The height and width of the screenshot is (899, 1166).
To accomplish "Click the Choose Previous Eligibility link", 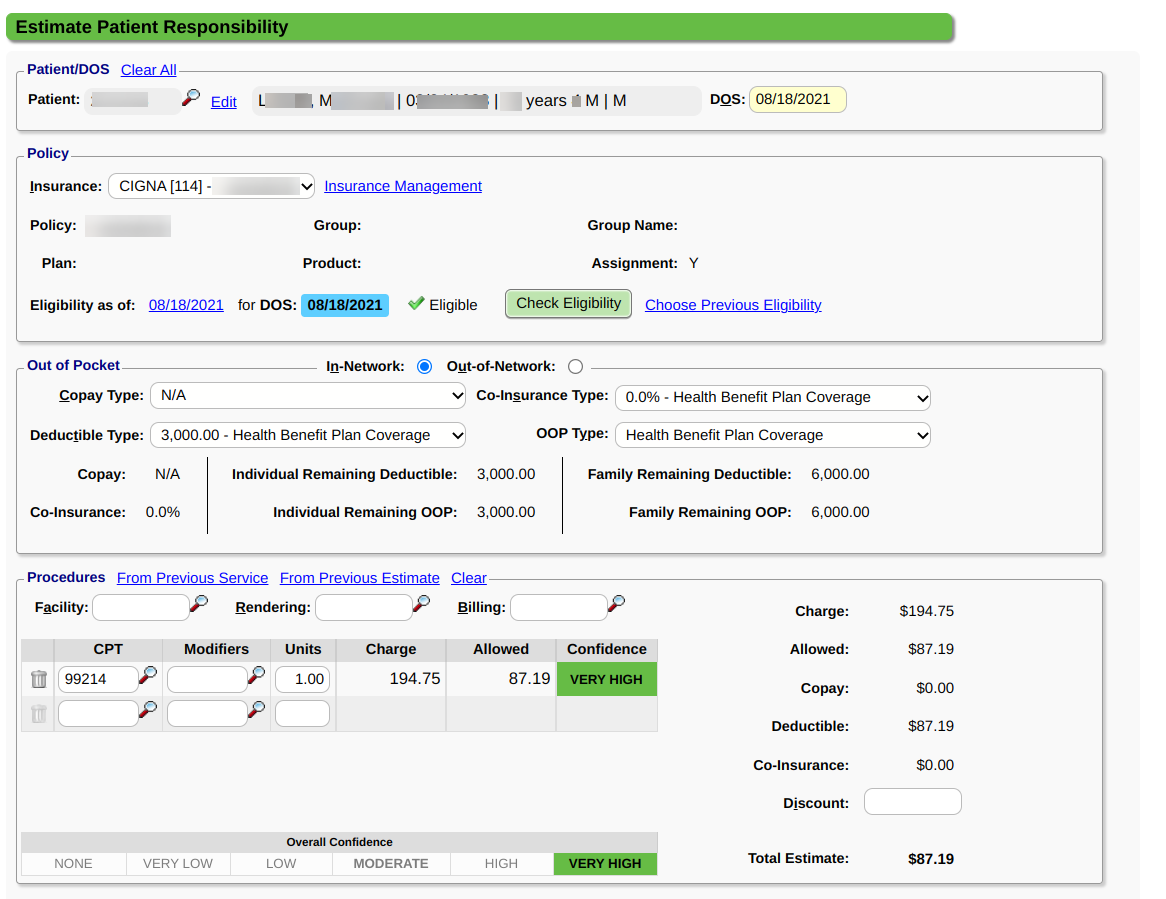I will click(733, 305).
